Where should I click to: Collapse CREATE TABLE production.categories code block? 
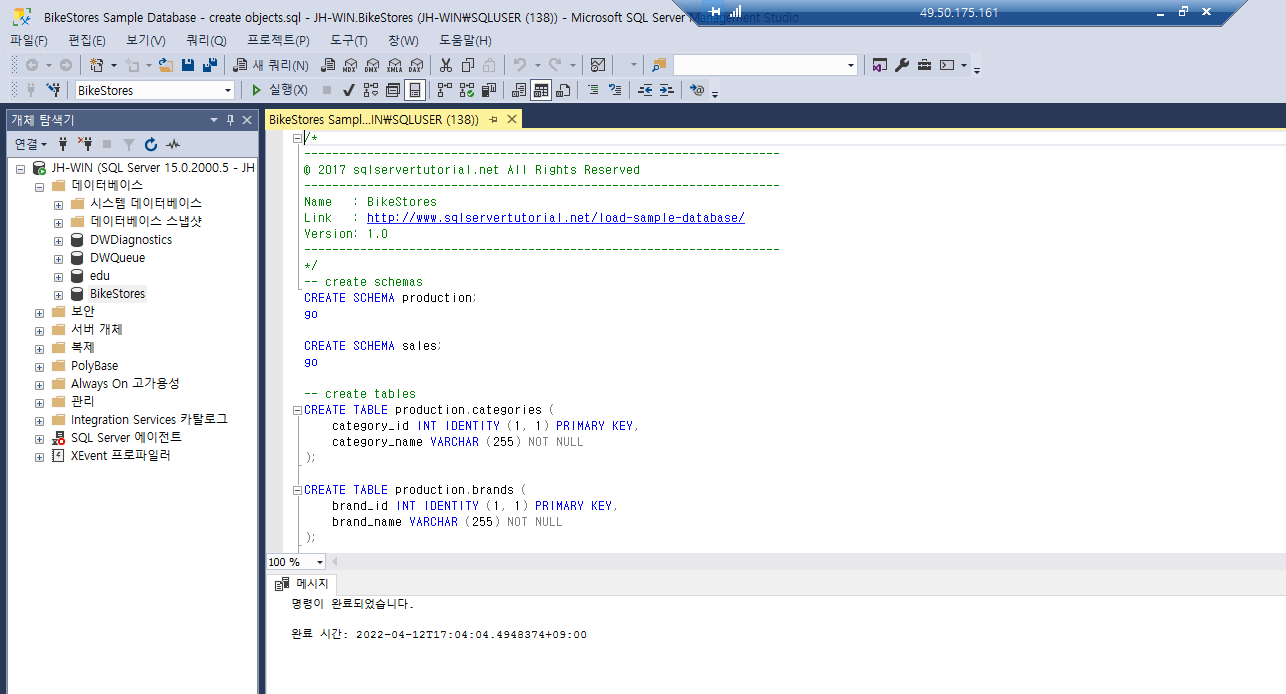[297, 410]
